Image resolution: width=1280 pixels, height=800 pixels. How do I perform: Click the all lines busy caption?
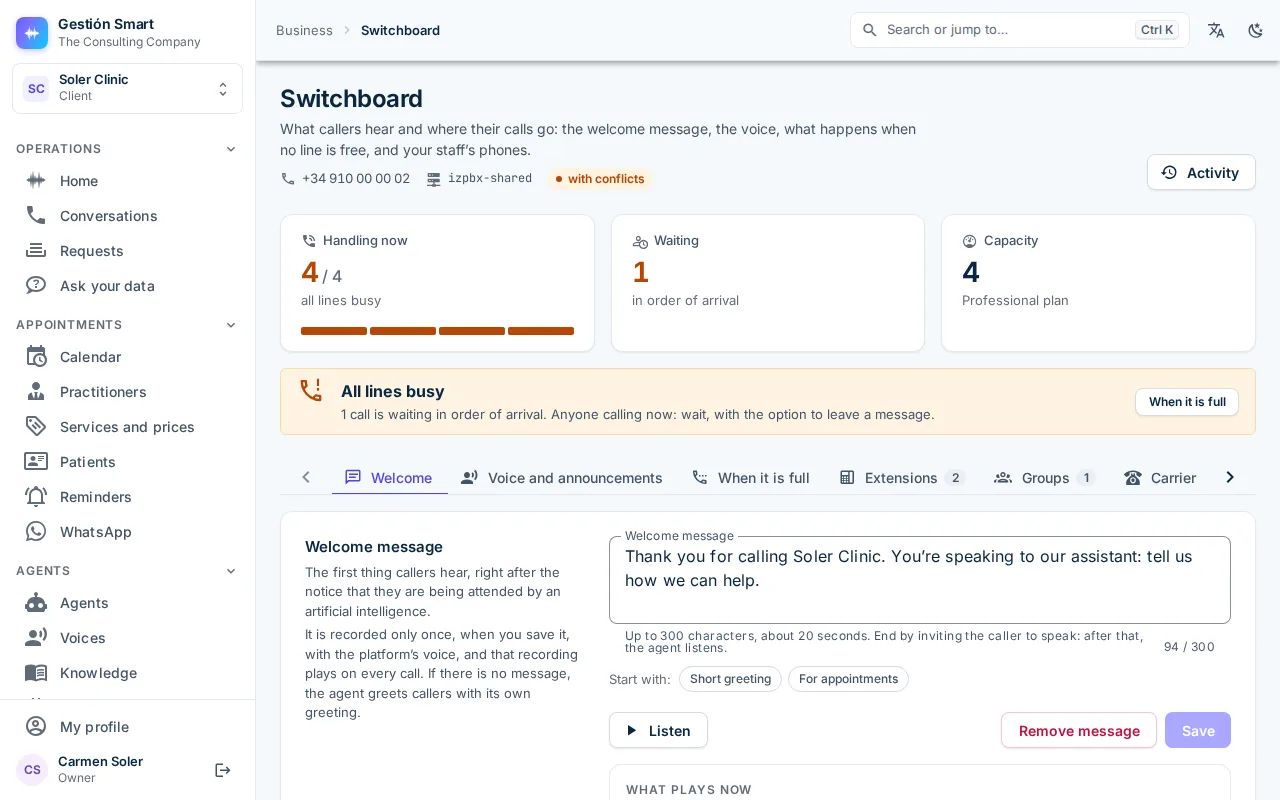coord(341,300)
